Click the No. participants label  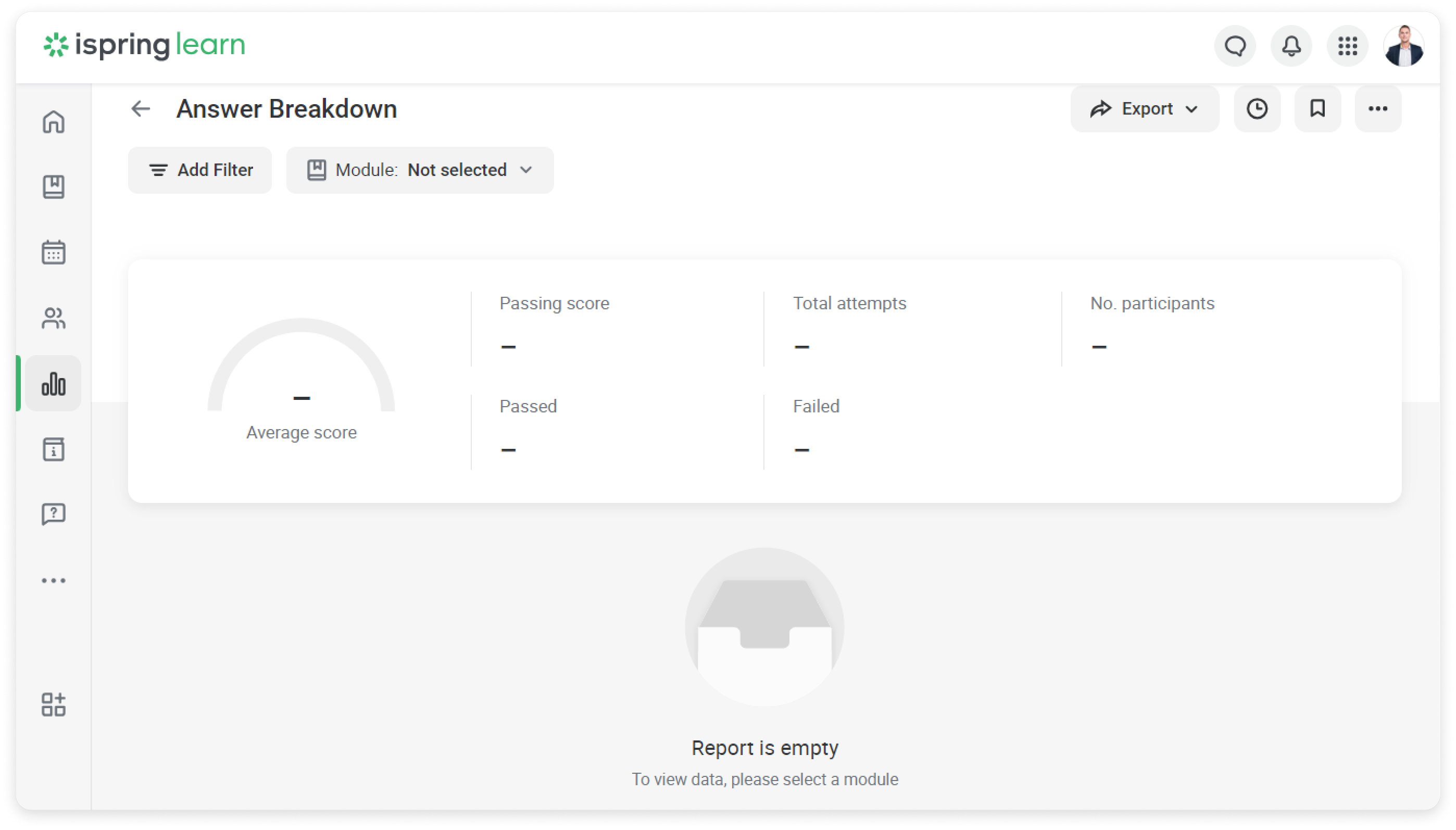pyautogui.click(x=1152, y=303)
